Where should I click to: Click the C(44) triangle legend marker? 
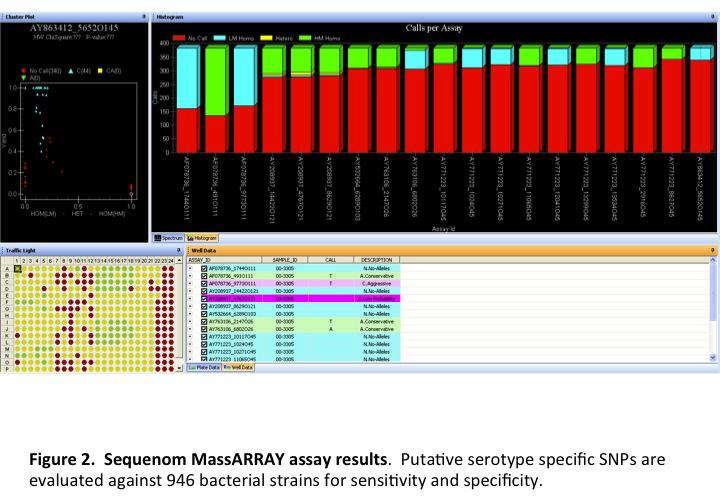(x=74, y=68)
